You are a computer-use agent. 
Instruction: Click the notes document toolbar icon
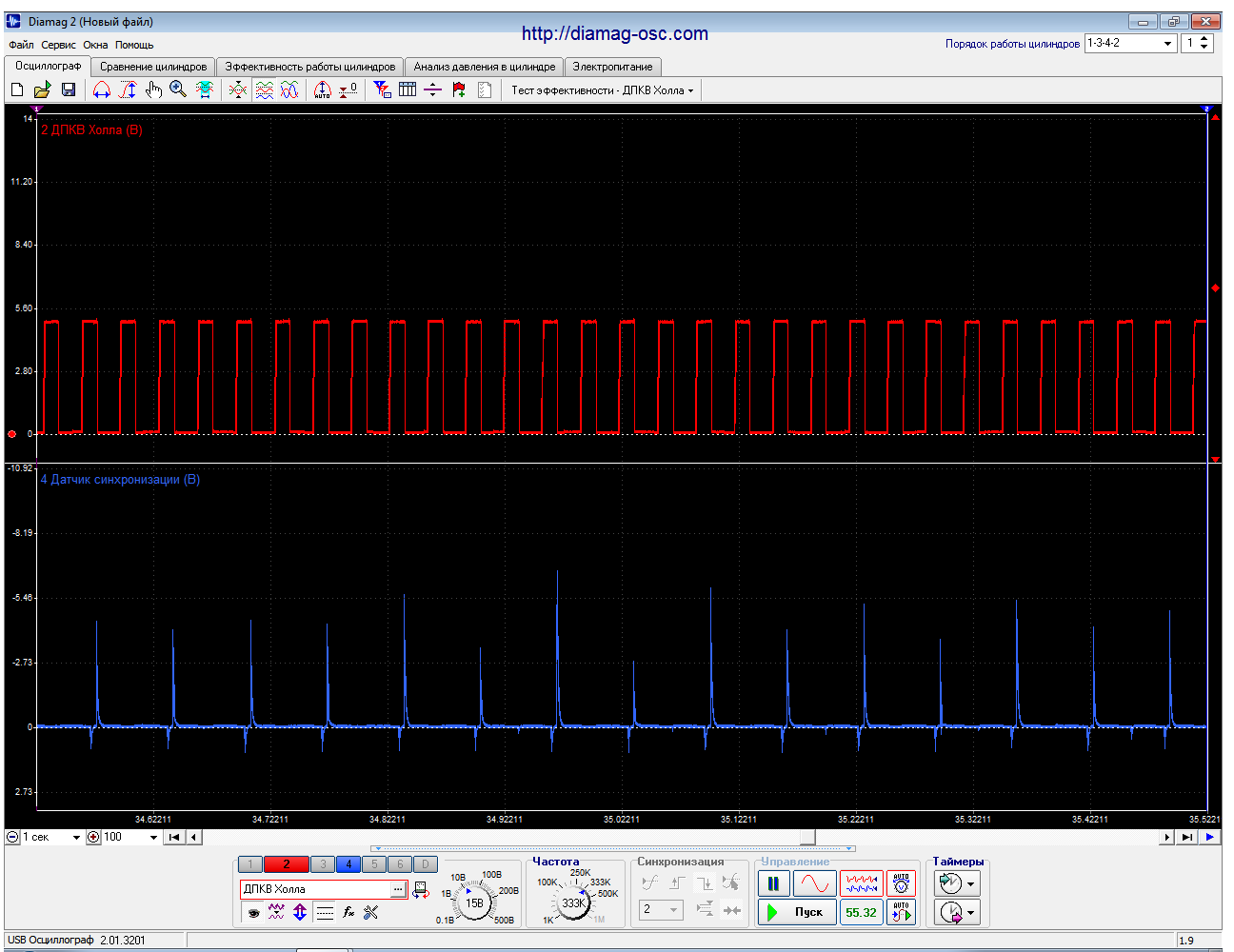point(485,89)
